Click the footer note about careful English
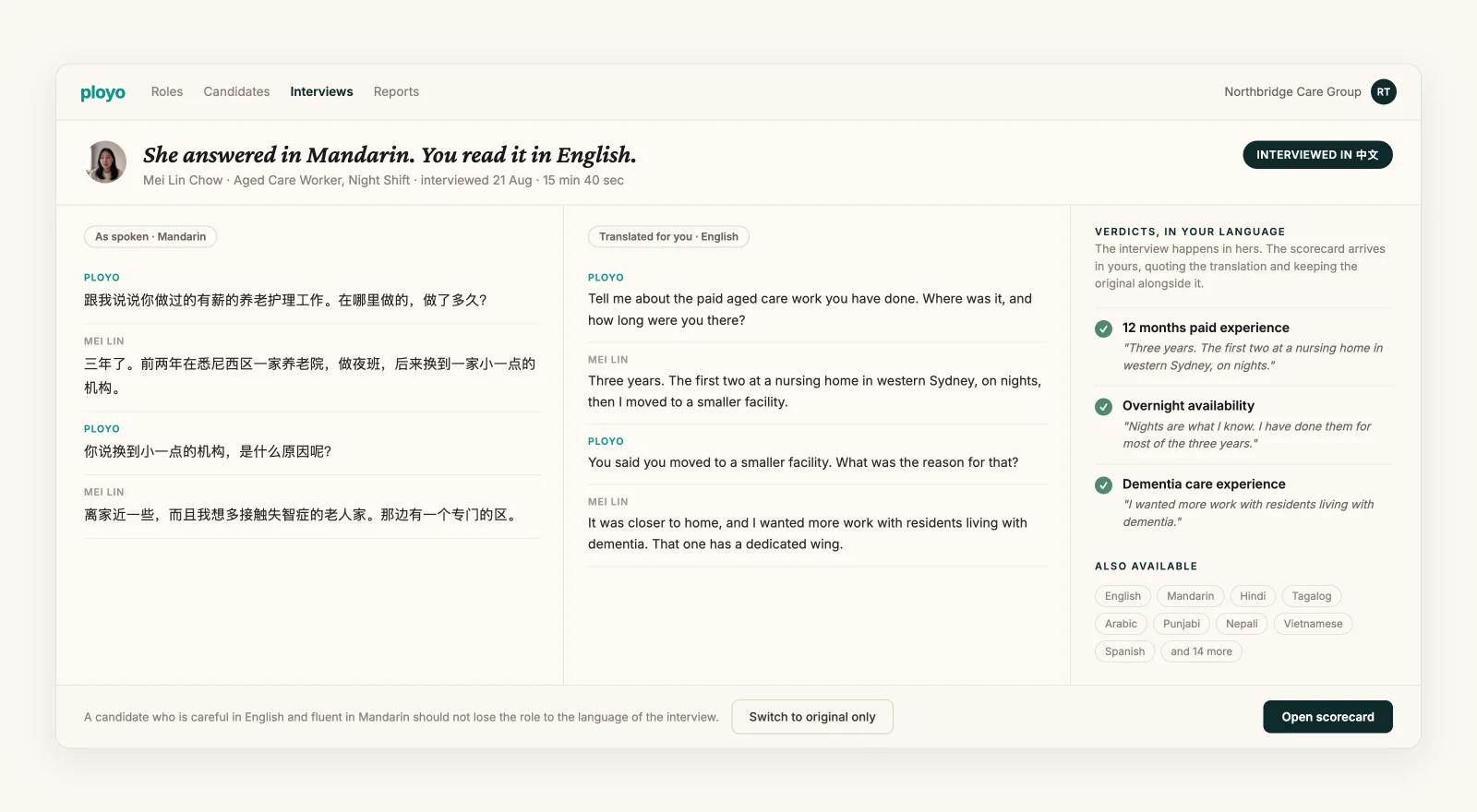Viewport: 1477px width, 812px height. [x=401, y=717]
